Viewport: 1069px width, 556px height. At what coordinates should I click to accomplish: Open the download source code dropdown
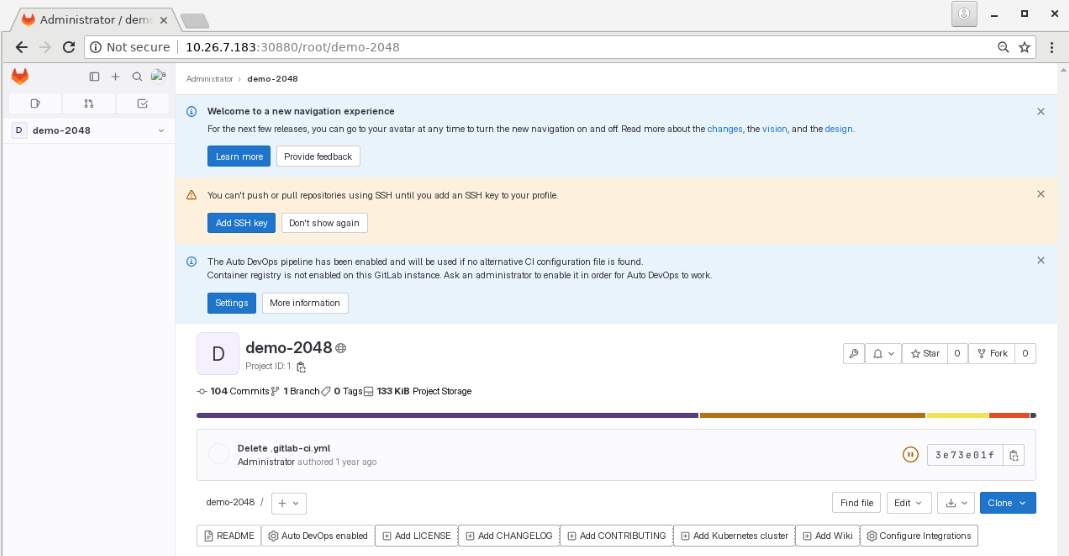956,503
